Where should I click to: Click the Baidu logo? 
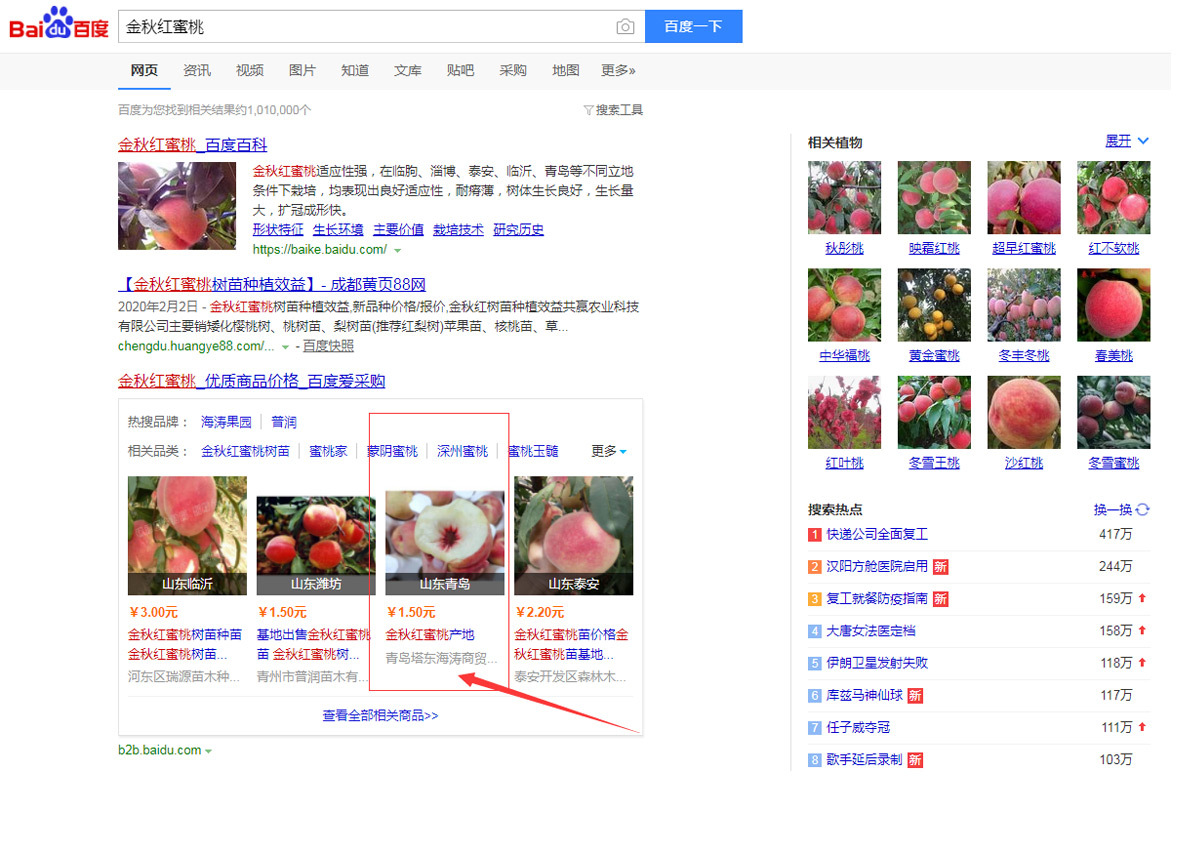(59, 24)
